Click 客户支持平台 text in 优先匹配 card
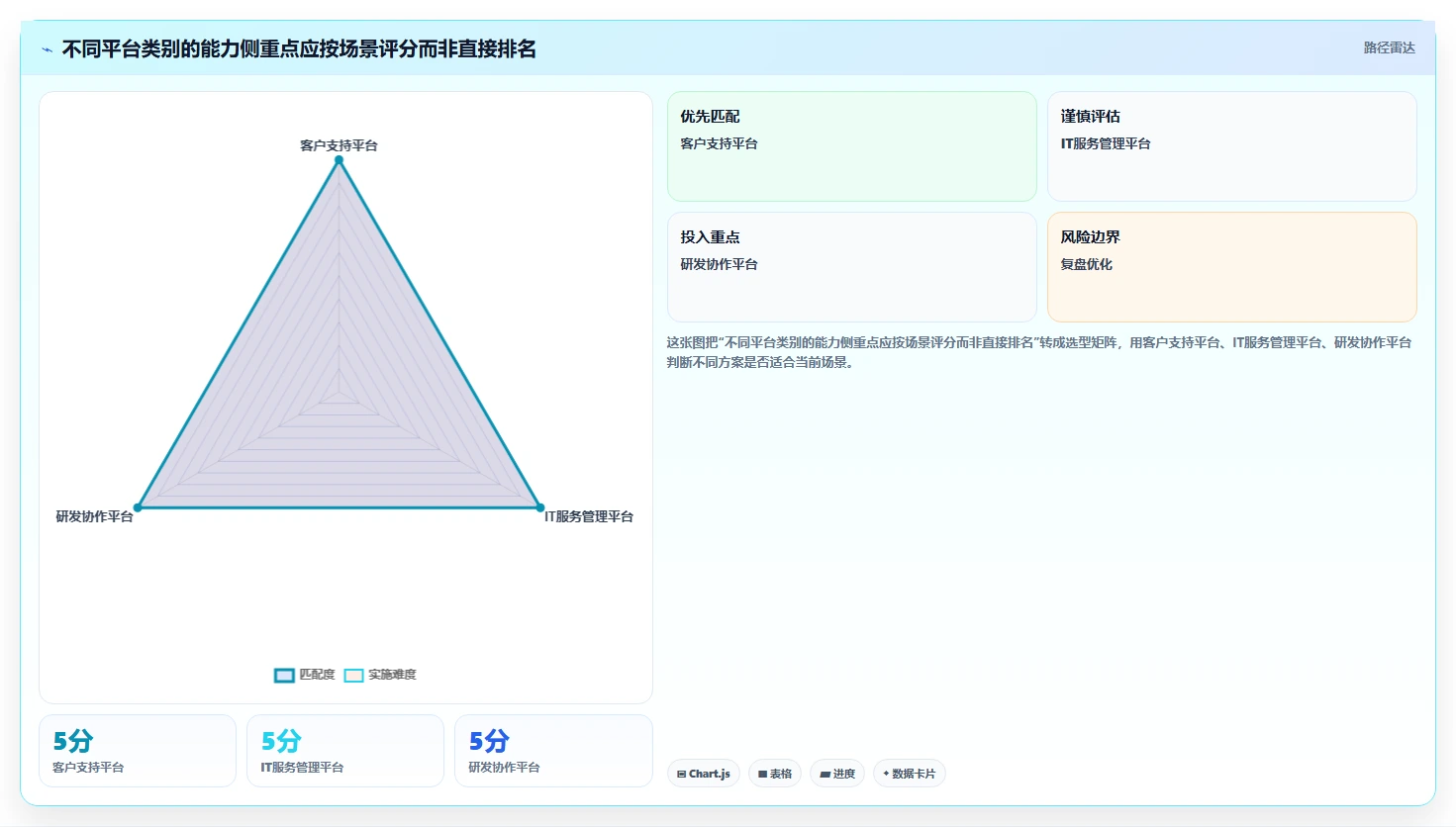 tap(720, 143)
